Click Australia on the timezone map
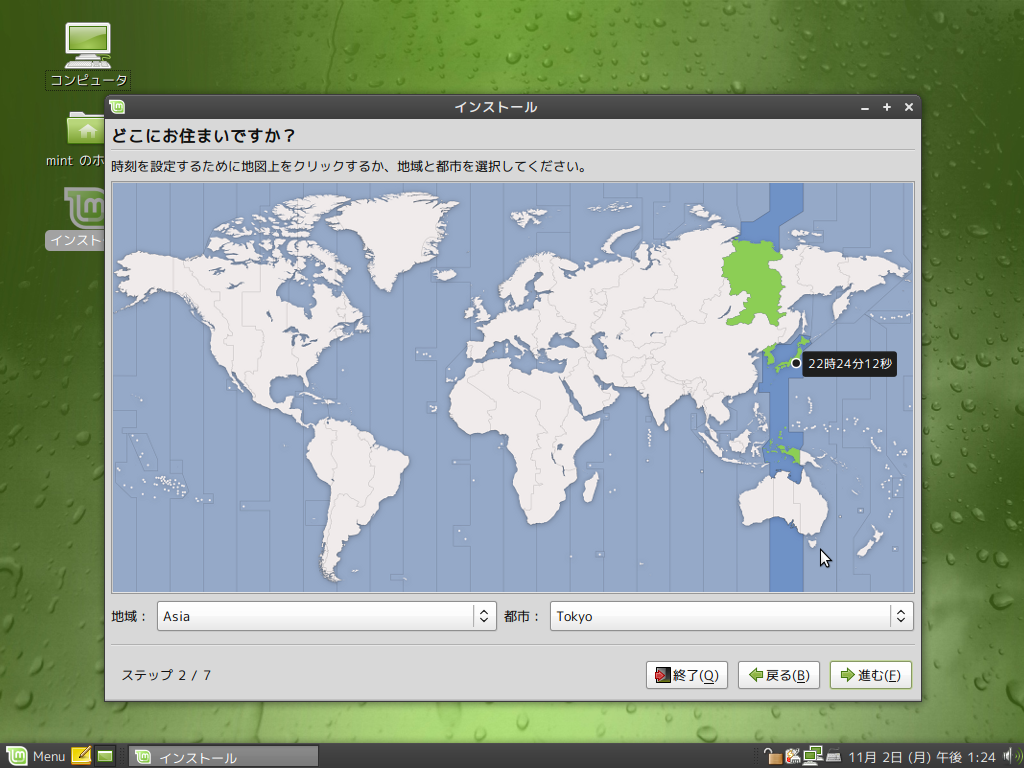This screenshot has height=768, width=1024. 784,503
